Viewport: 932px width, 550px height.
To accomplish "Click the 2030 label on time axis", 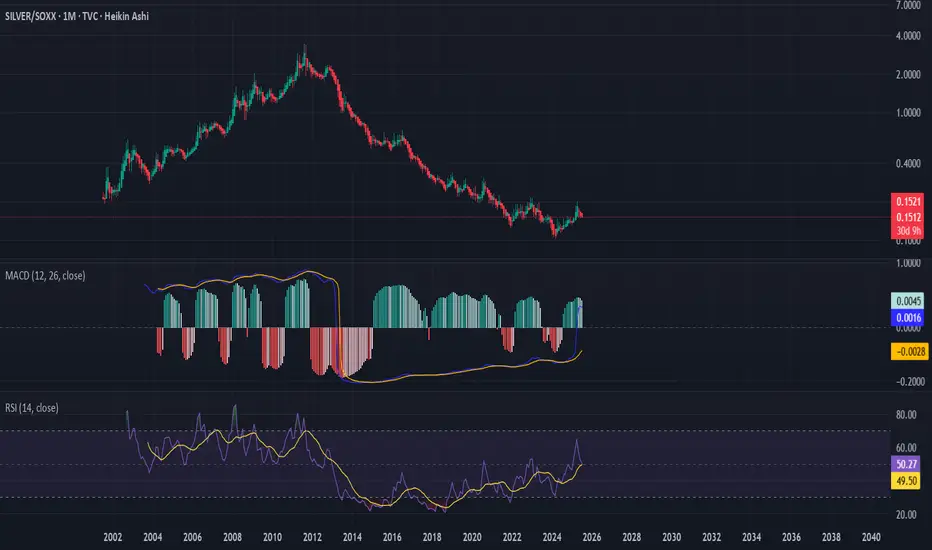I will [672, 538].
